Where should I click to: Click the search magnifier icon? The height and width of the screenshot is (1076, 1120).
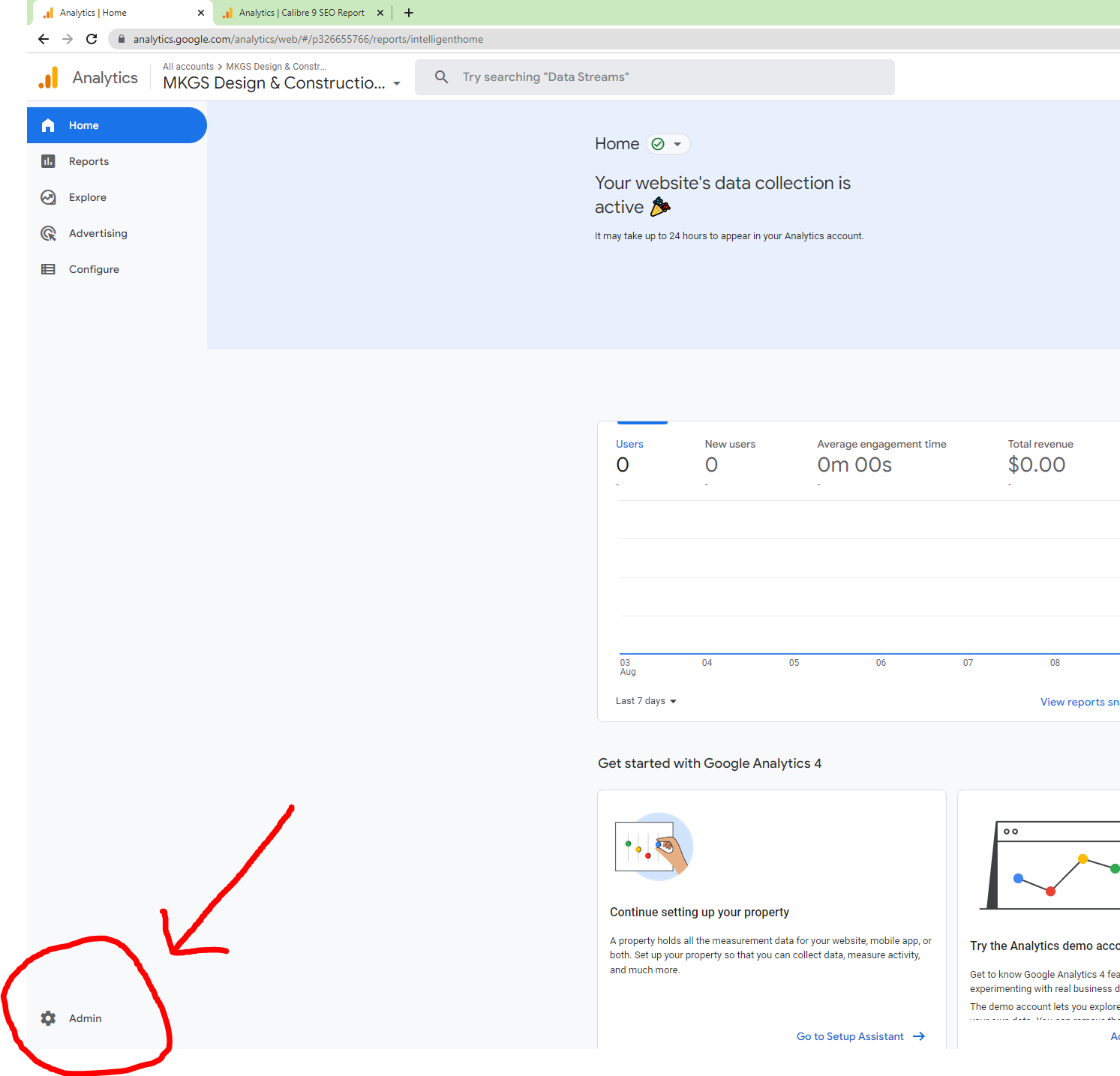coord(442,77)
